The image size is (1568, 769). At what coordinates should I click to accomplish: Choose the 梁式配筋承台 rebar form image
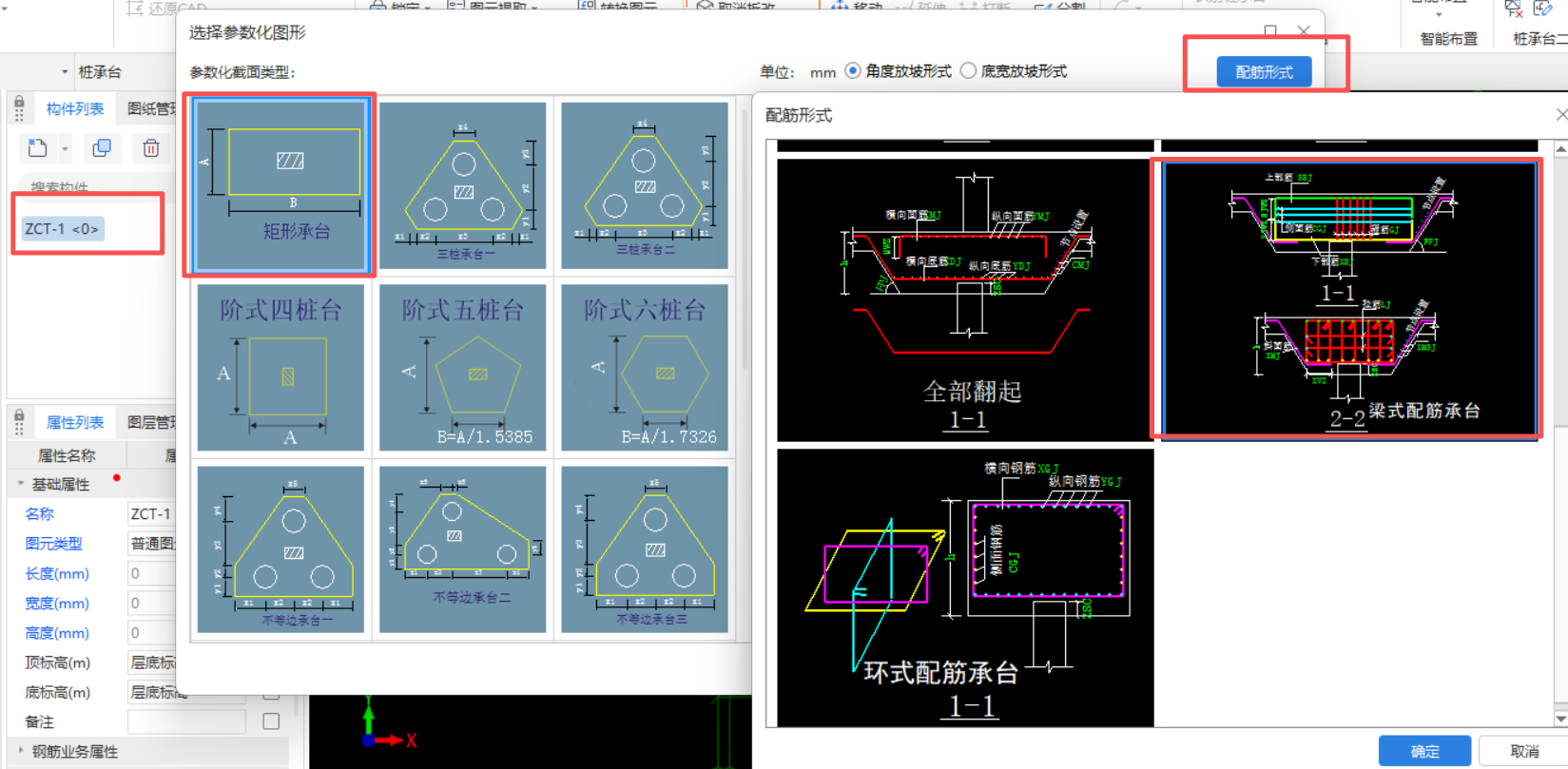(x=1347, y=299)
